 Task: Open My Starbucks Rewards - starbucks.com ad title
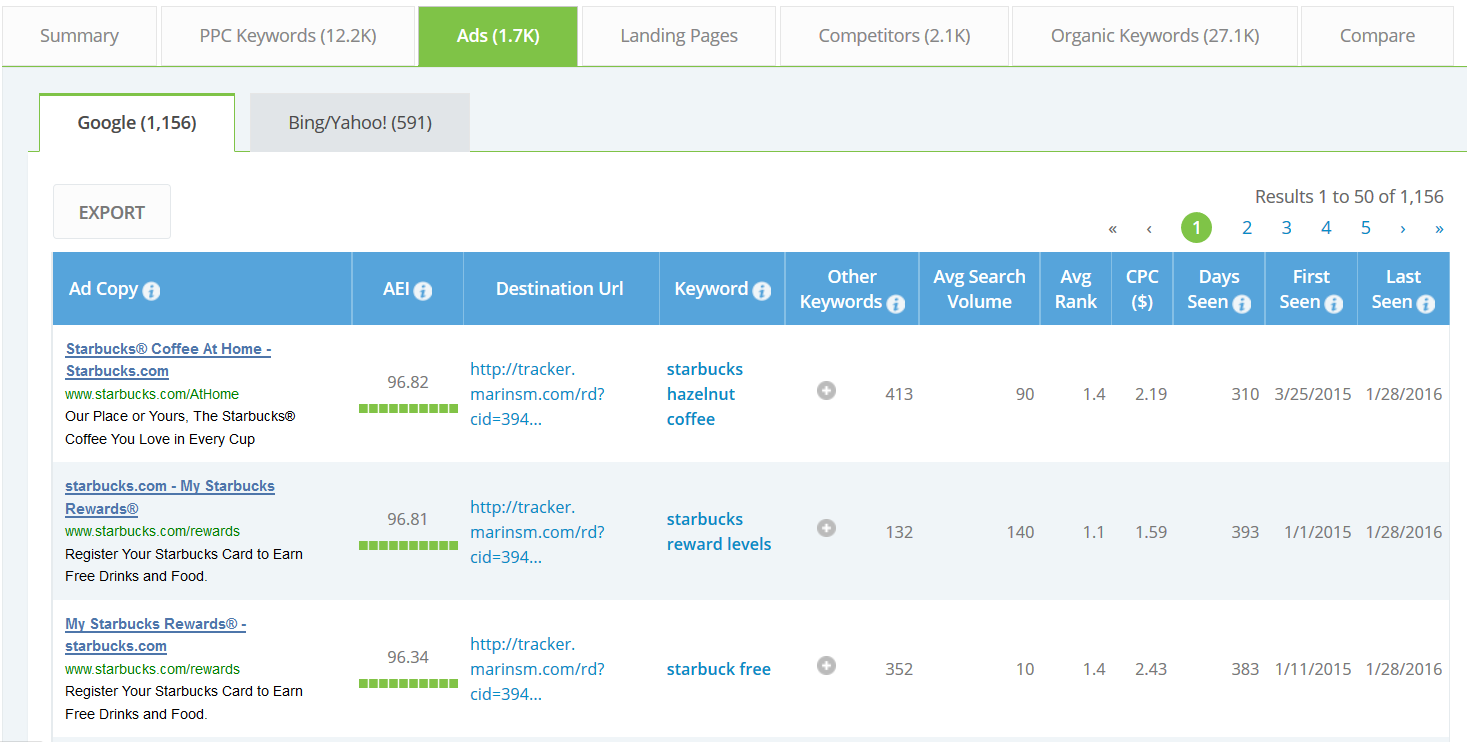(156, 635)
